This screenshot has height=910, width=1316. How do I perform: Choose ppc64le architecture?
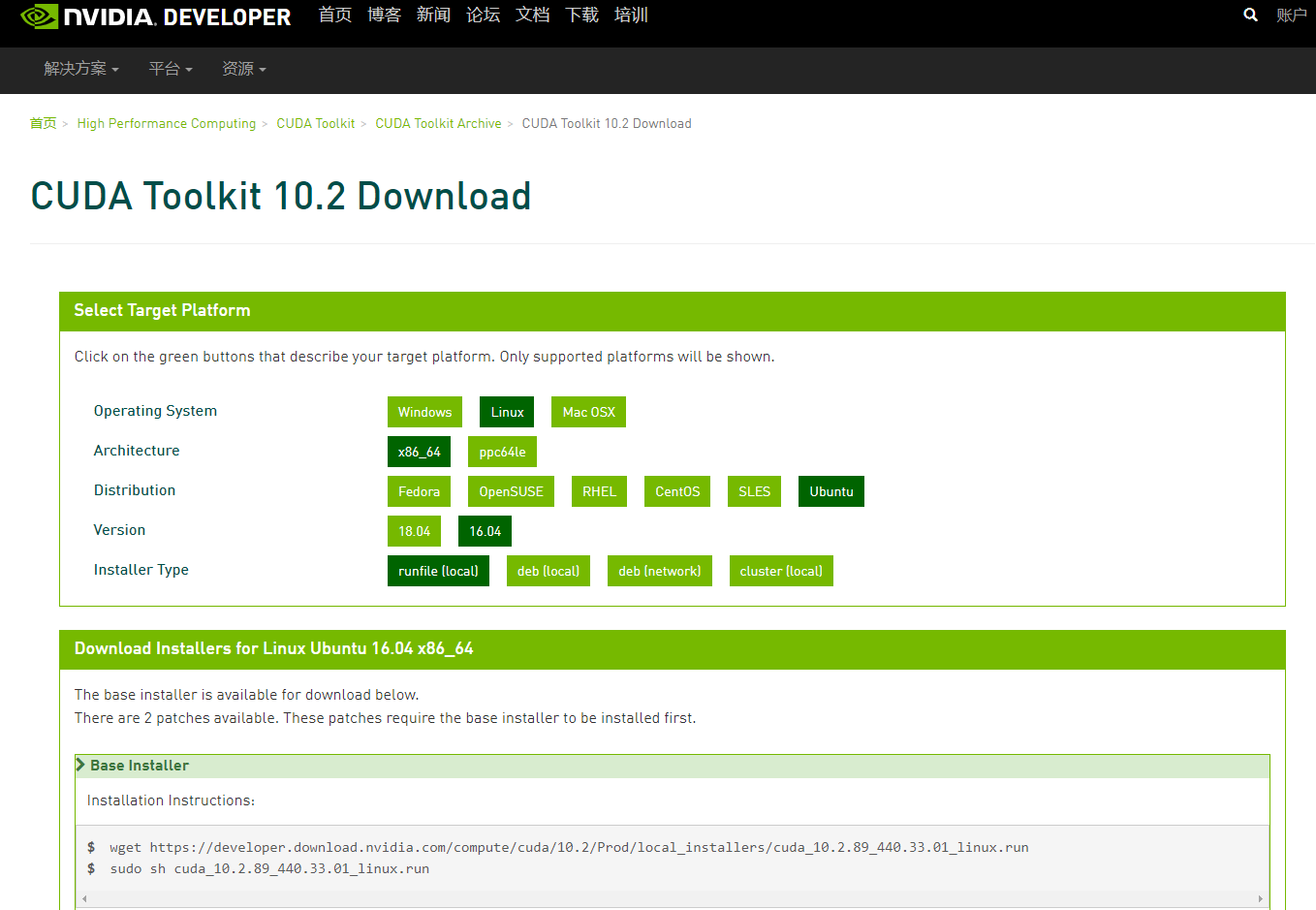[502, 452]
